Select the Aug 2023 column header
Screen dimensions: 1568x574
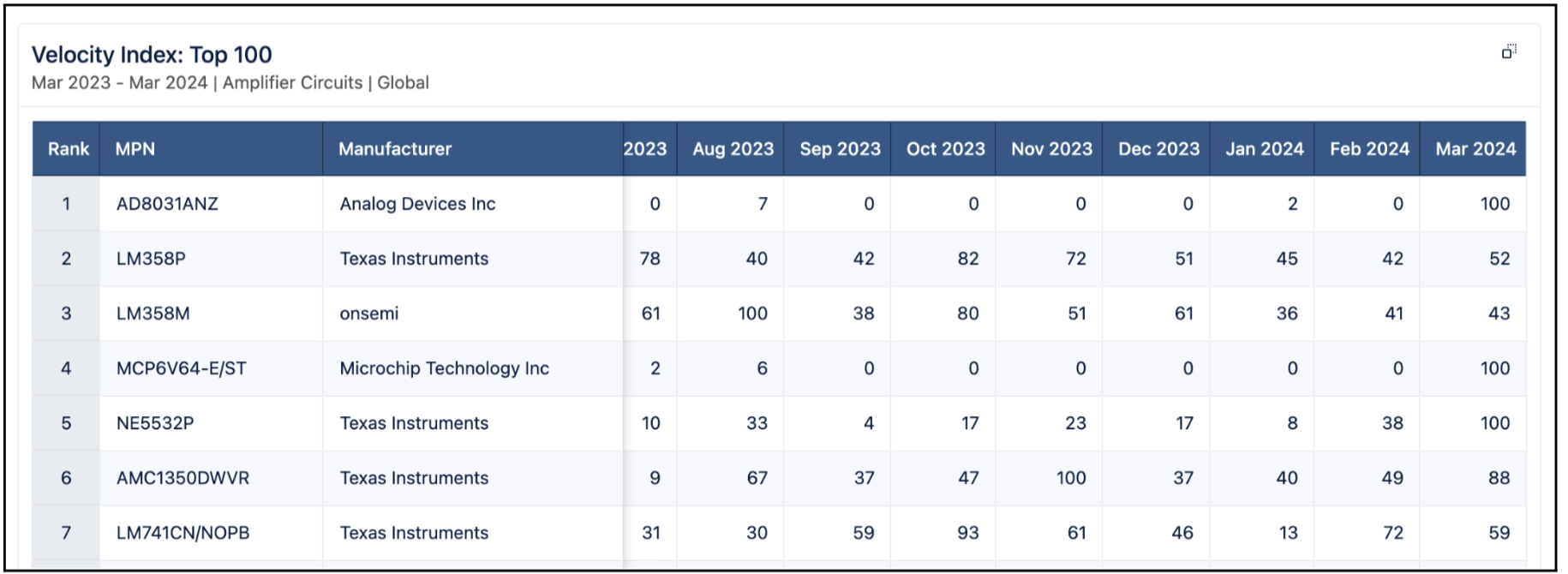pos(733,149)
